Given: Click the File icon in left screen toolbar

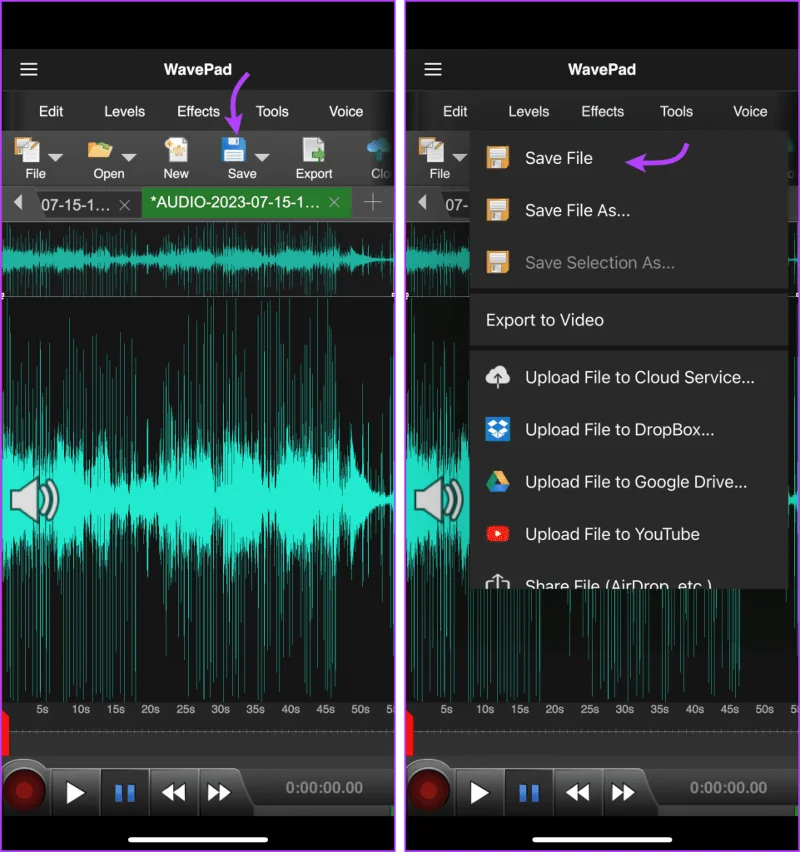Looking at the screenshot, I should (27, 150).
